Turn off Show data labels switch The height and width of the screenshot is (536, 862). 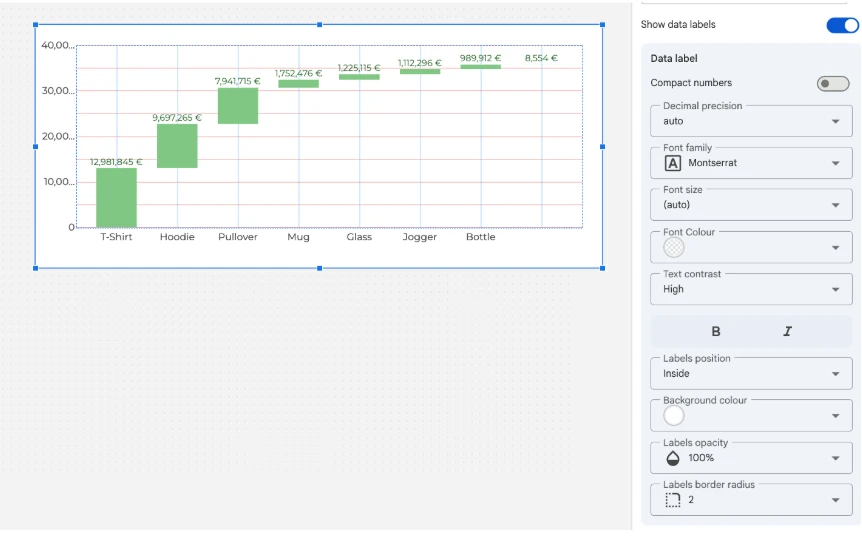(842, 25)
